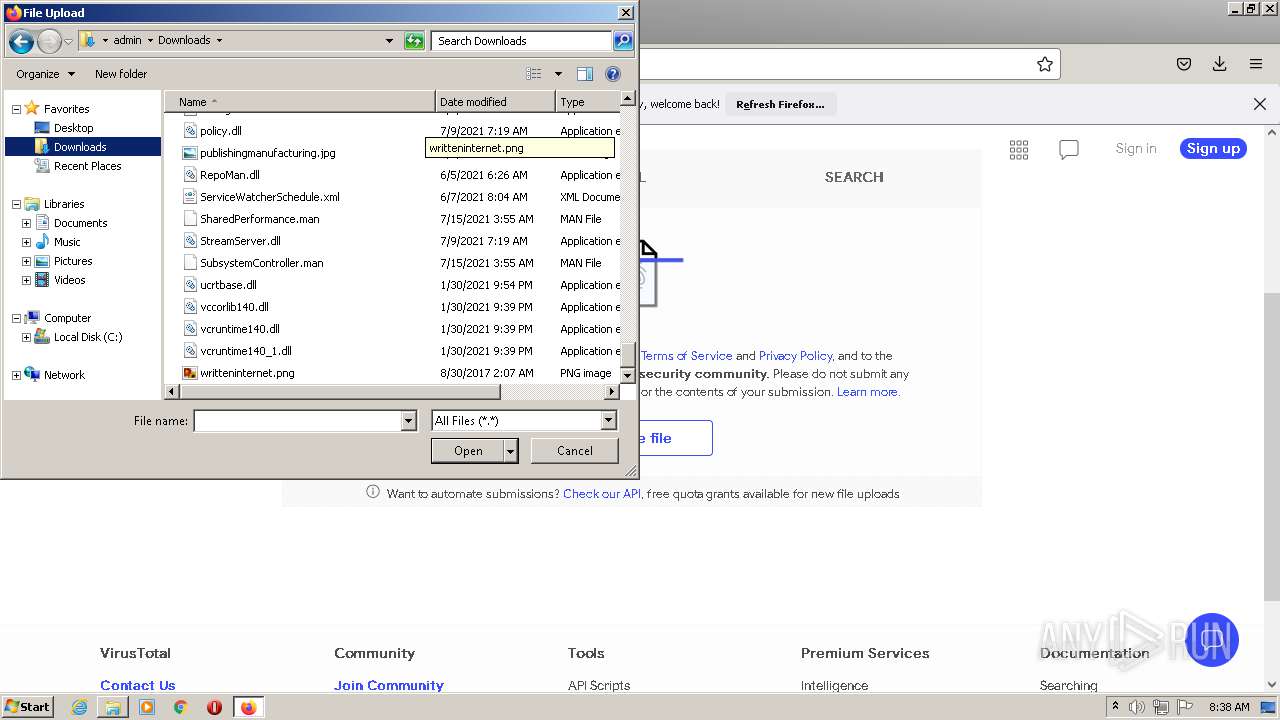Open Firefox hamburger application menu

(x=1256, y=64)
